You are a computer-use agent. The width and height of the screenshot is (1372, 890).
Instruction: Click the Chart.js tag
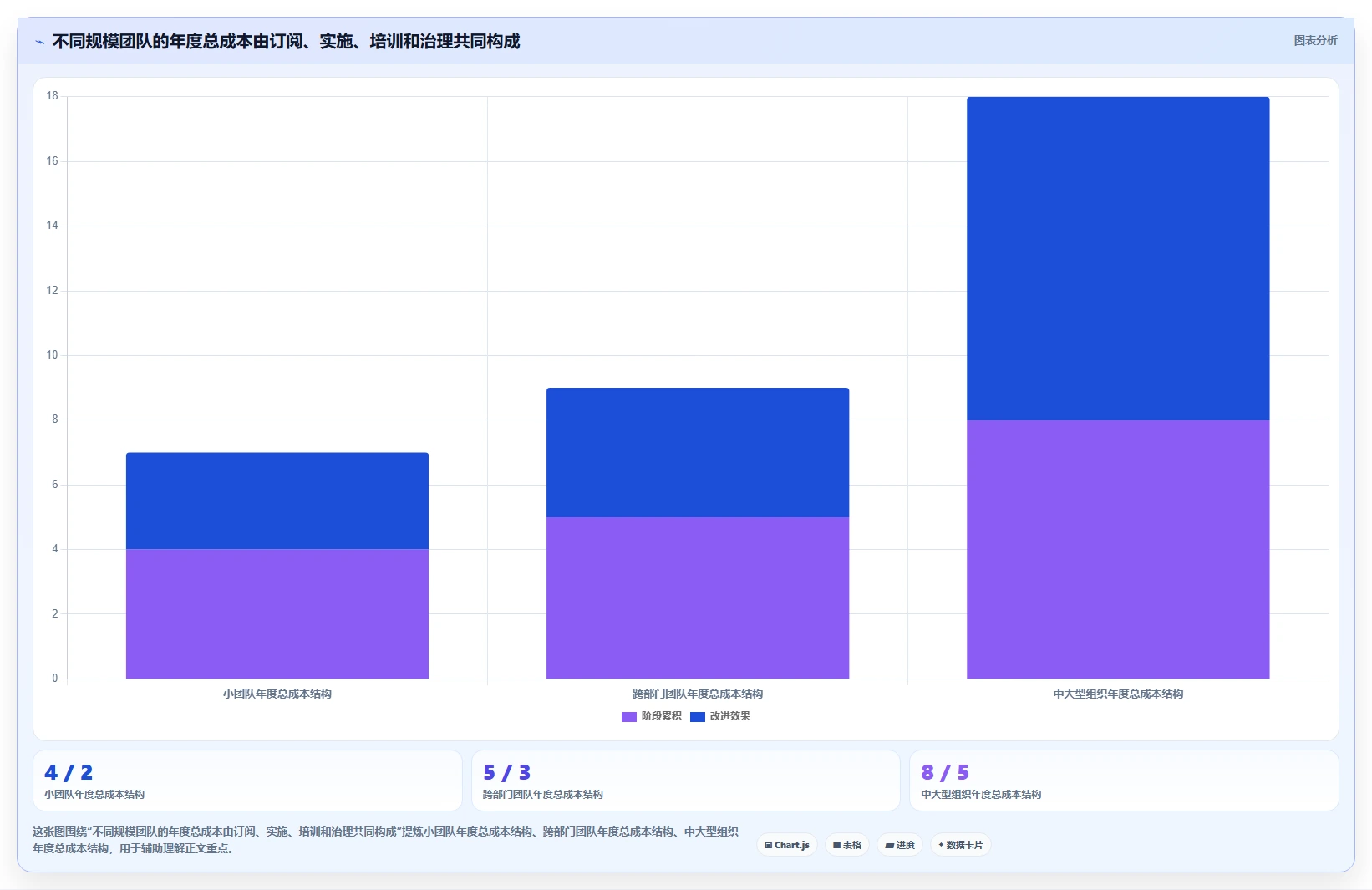(787, 845)
